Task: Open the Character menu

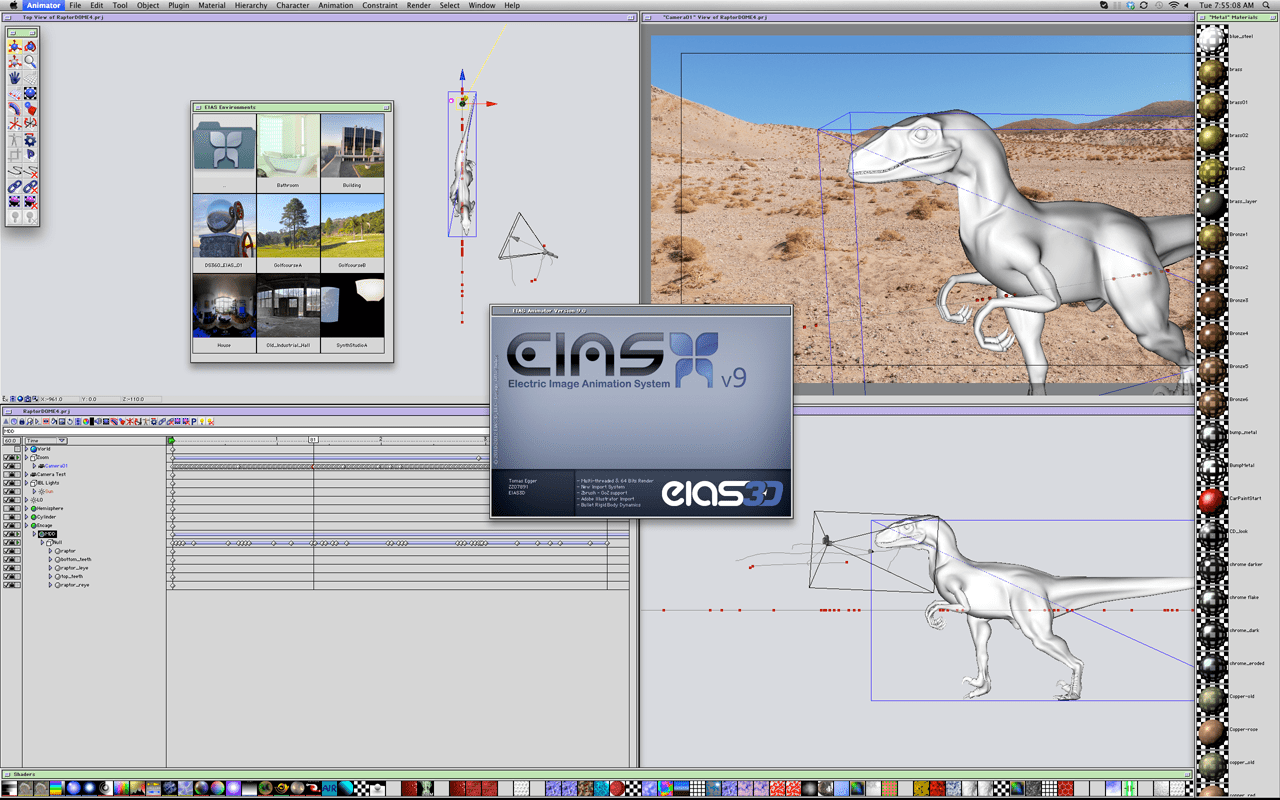Action: point(293,5)
